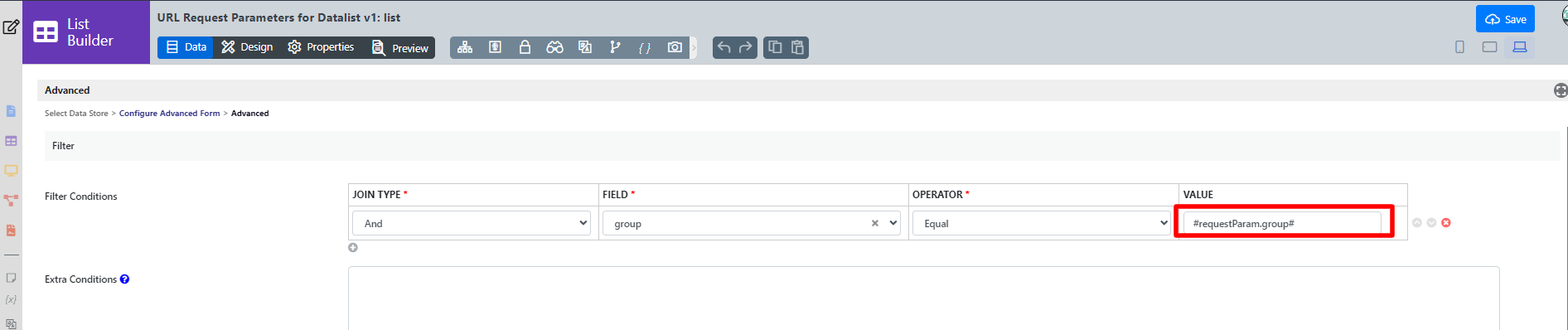Click the Save button
Viewport: 1568px width, 330px height.
pyautogui.click(x=1505, y=19)
